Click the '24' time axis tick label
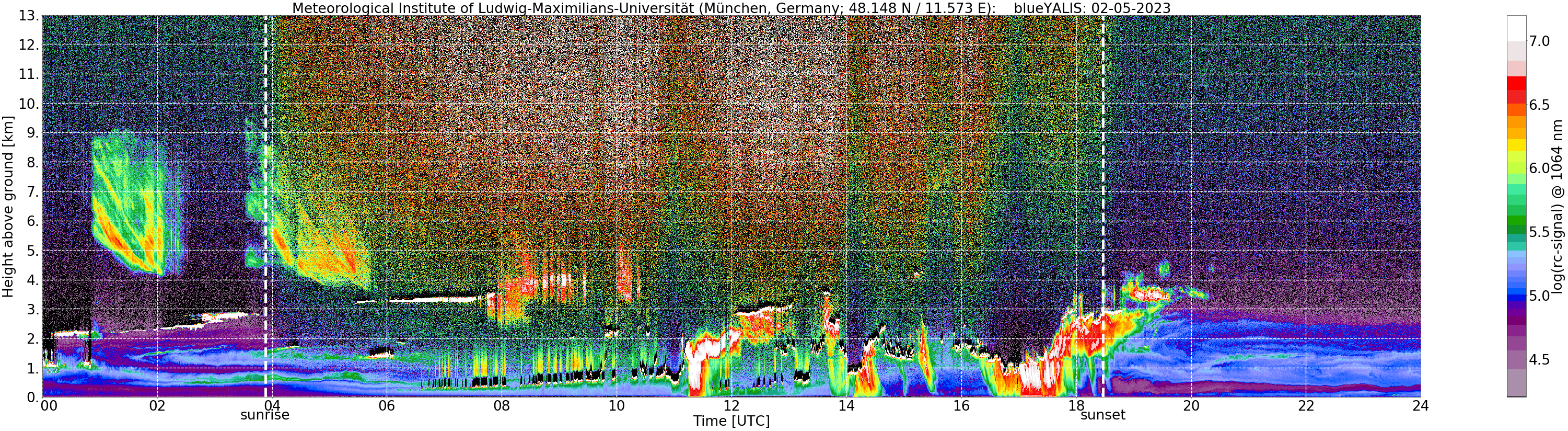 1421,406
